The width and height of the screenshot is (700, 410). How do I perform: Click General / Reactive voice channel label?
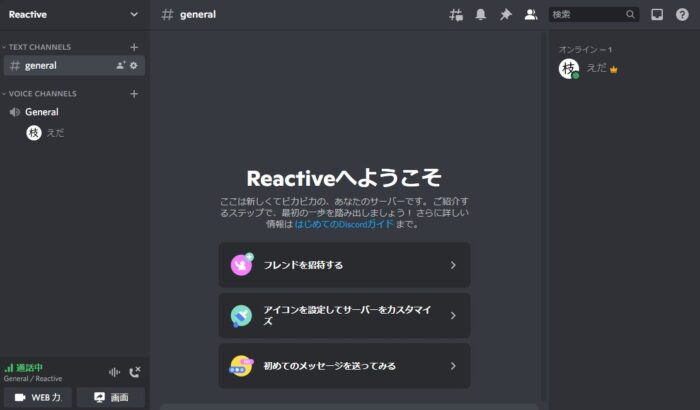pos(33,379)
